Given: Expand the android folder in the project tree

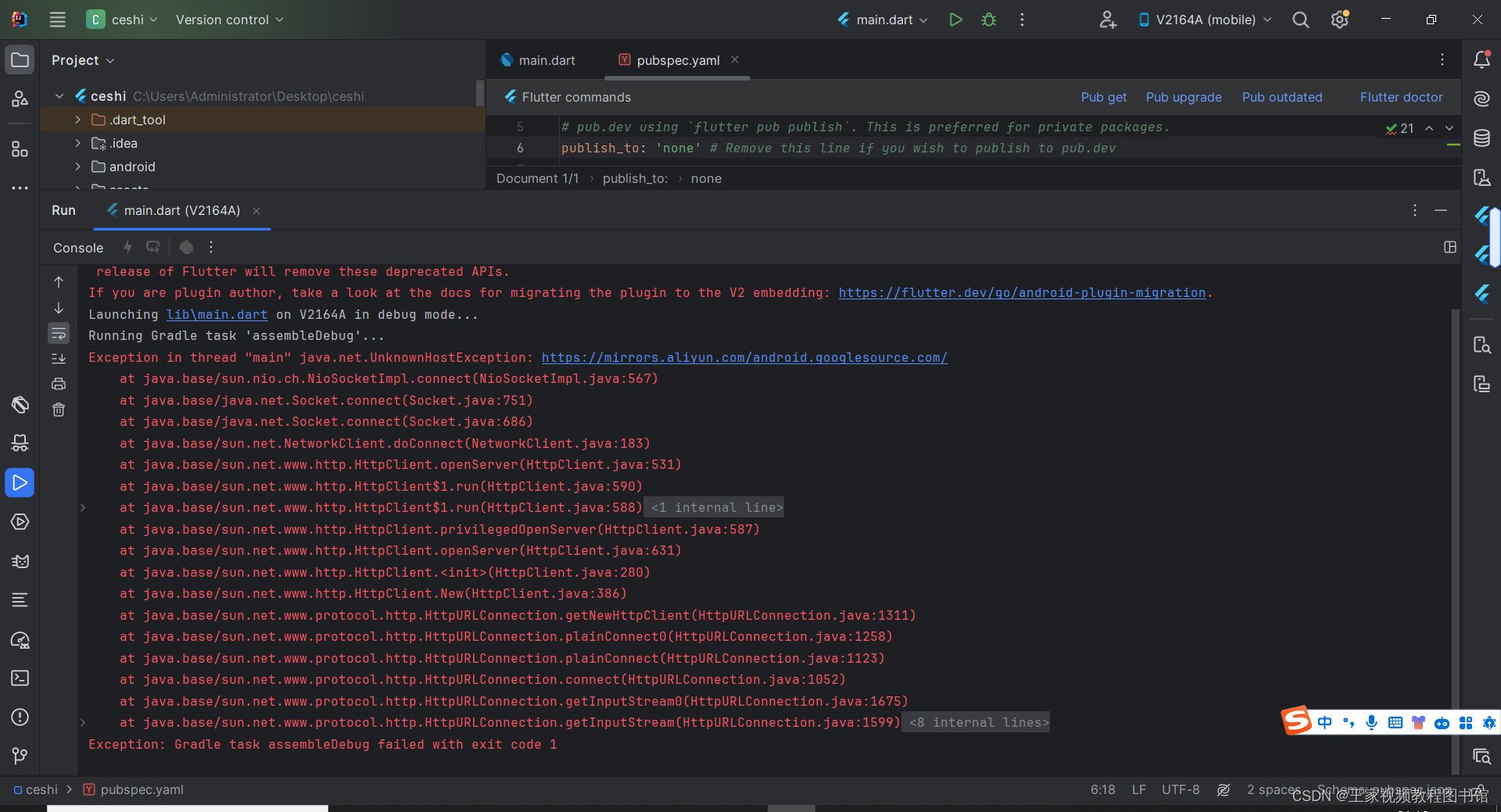Looking at the screenshot, I should tap(77, 166).
